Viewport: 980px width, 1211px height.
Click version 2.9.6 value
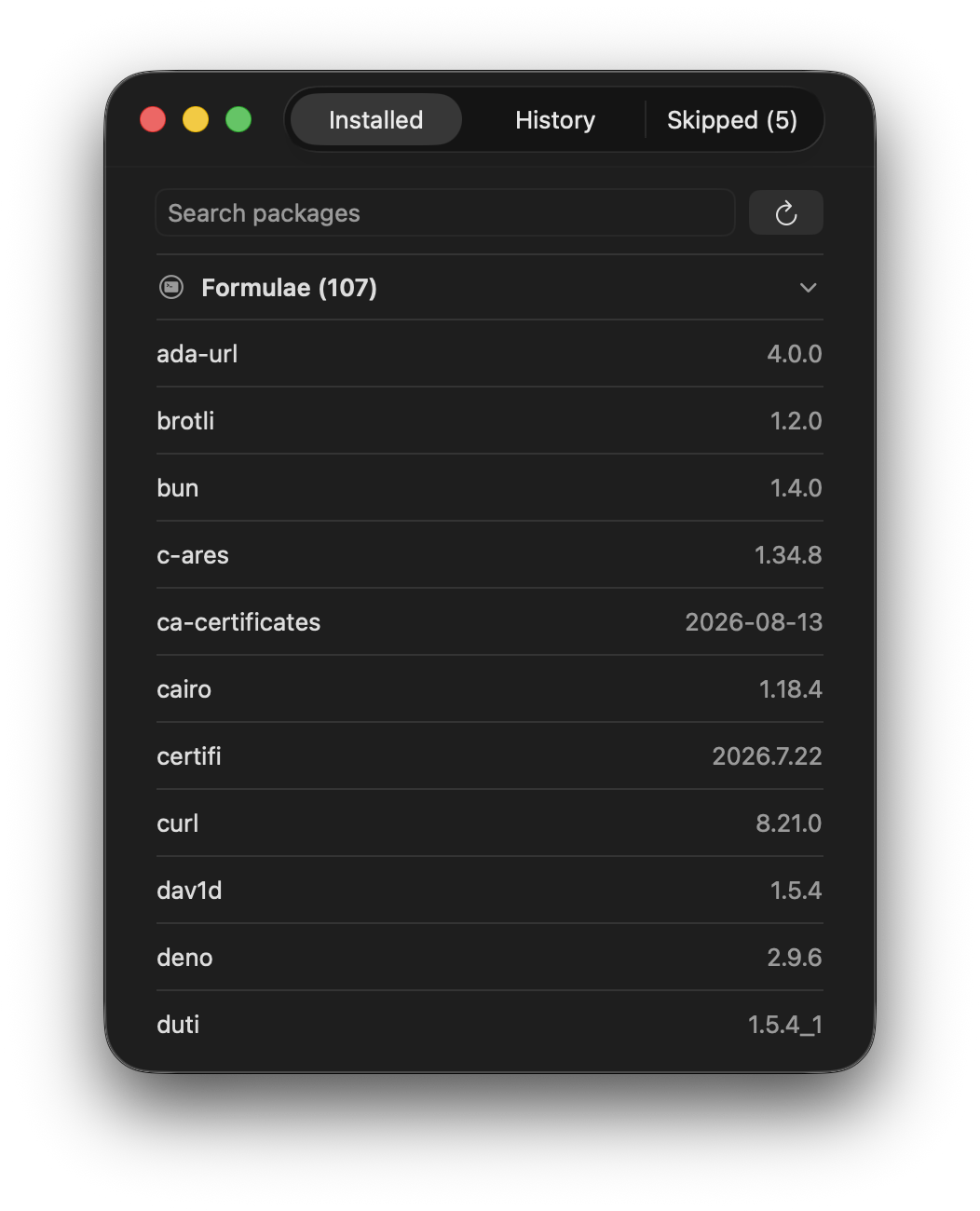click(x=795, y=958)
